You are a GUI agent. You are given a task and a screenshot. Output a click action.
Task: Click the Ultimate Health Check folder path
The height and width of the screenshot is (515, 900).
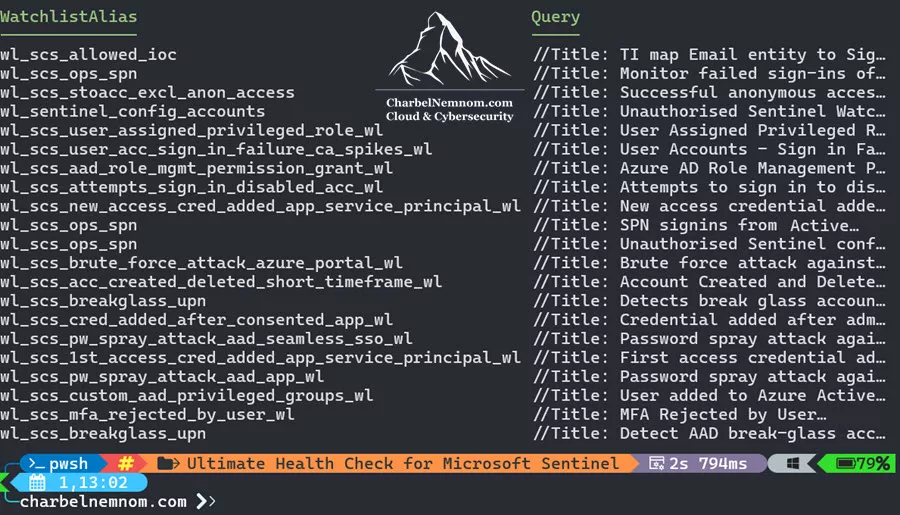pyautogui.click(x=402, y=463)
